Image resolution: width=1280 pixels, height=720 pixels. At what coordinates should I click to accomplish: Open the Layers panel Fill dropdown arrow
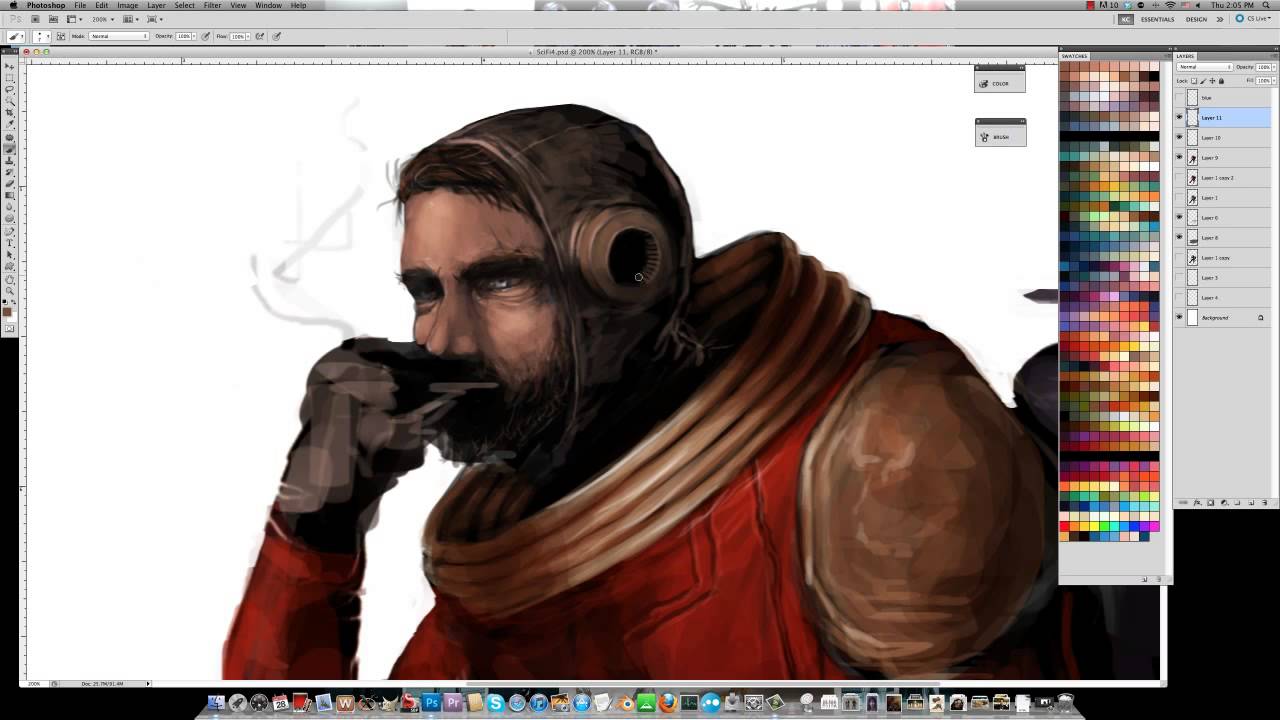click(1274, 80)
